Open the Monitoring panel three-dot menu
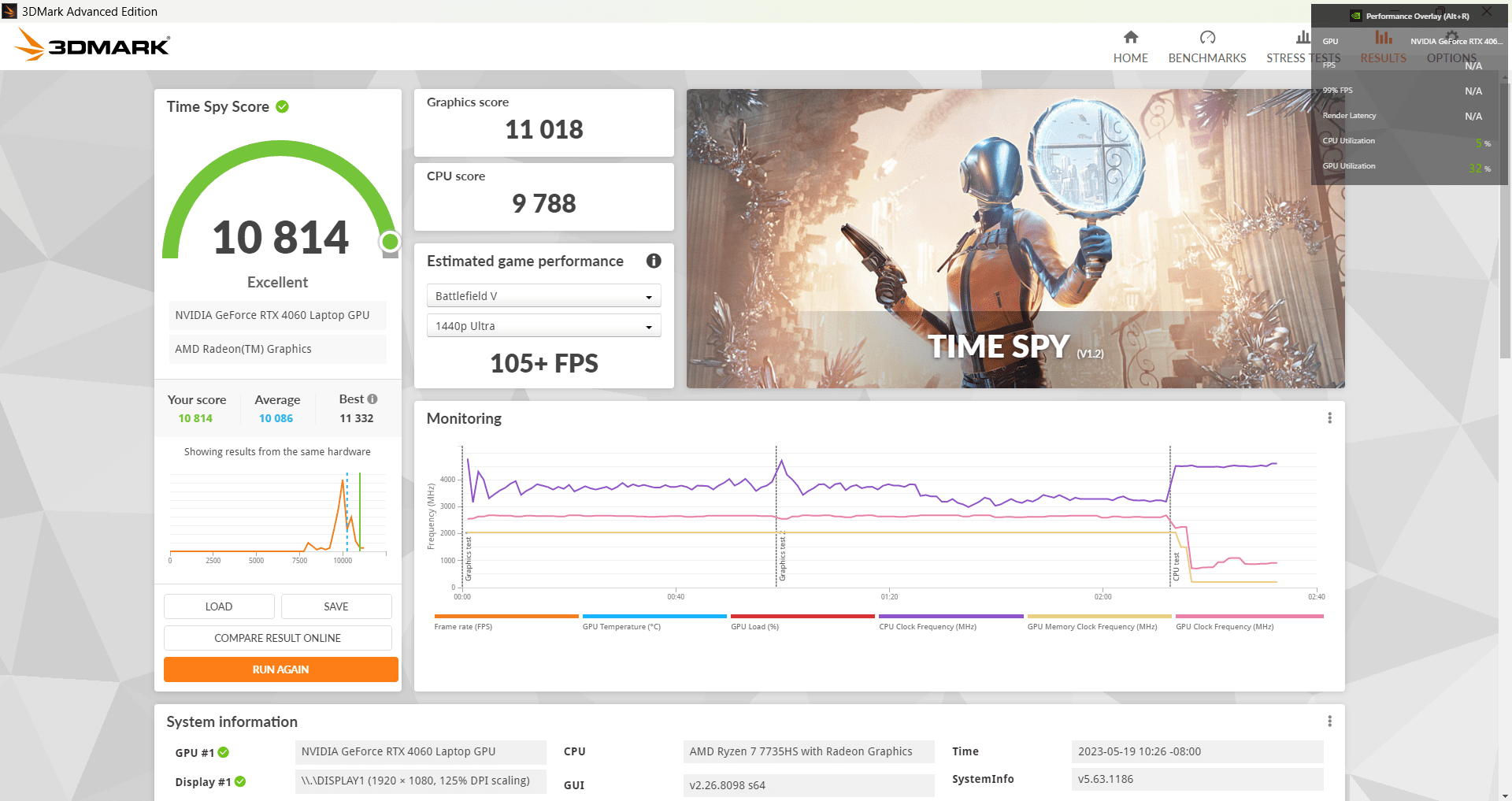This screenshot has width=1512, height=801. coord(1329,418)
